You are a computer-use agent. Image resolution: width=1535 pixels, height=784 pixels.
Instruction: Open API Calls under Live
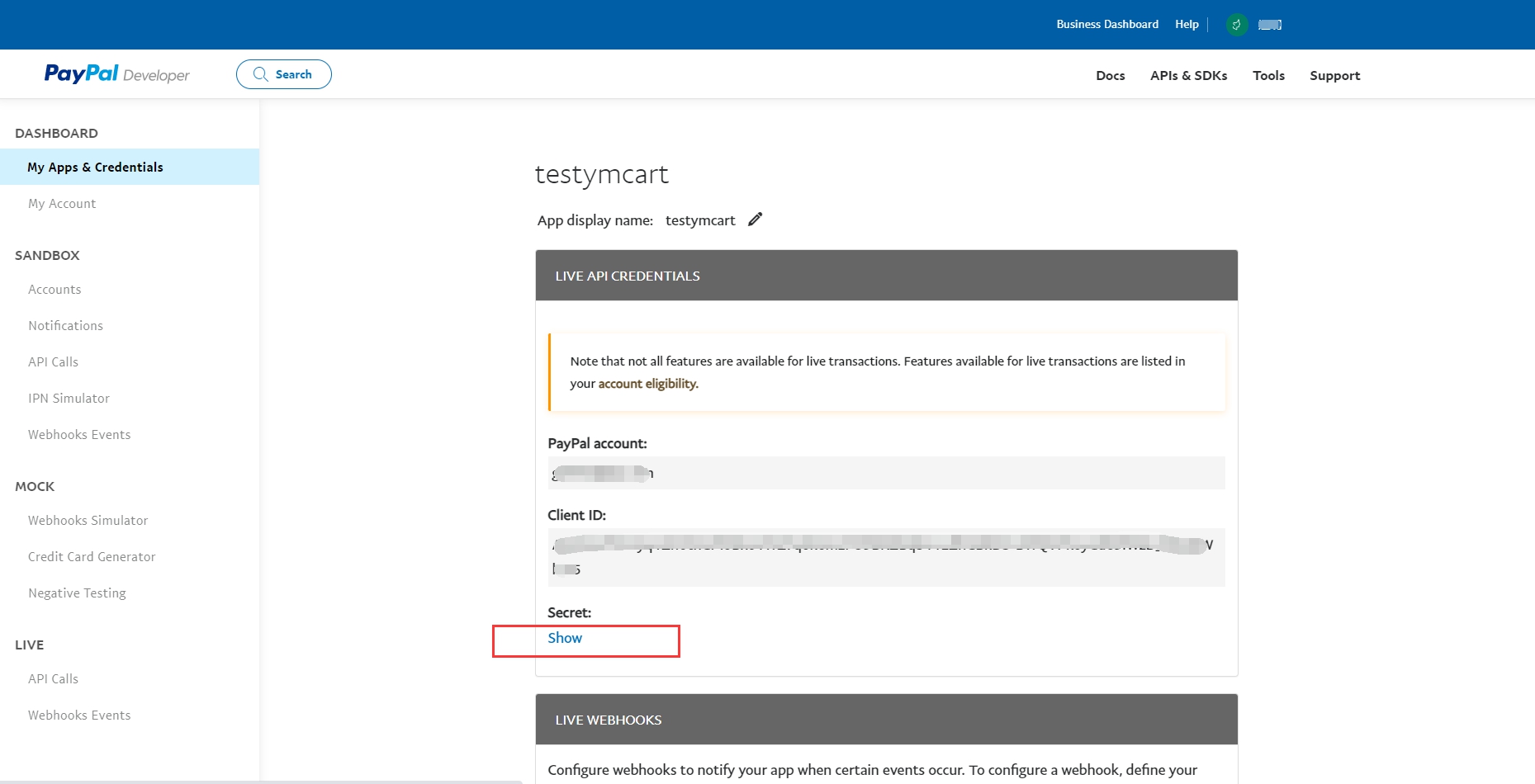[x=53, y=679]
